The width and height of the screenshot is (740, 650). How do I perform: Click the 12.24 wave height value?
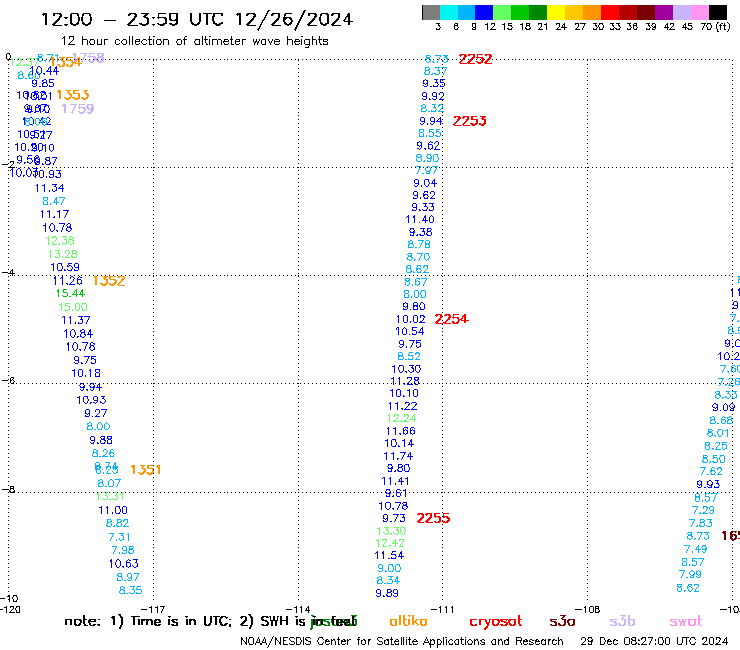pos(402,418)
